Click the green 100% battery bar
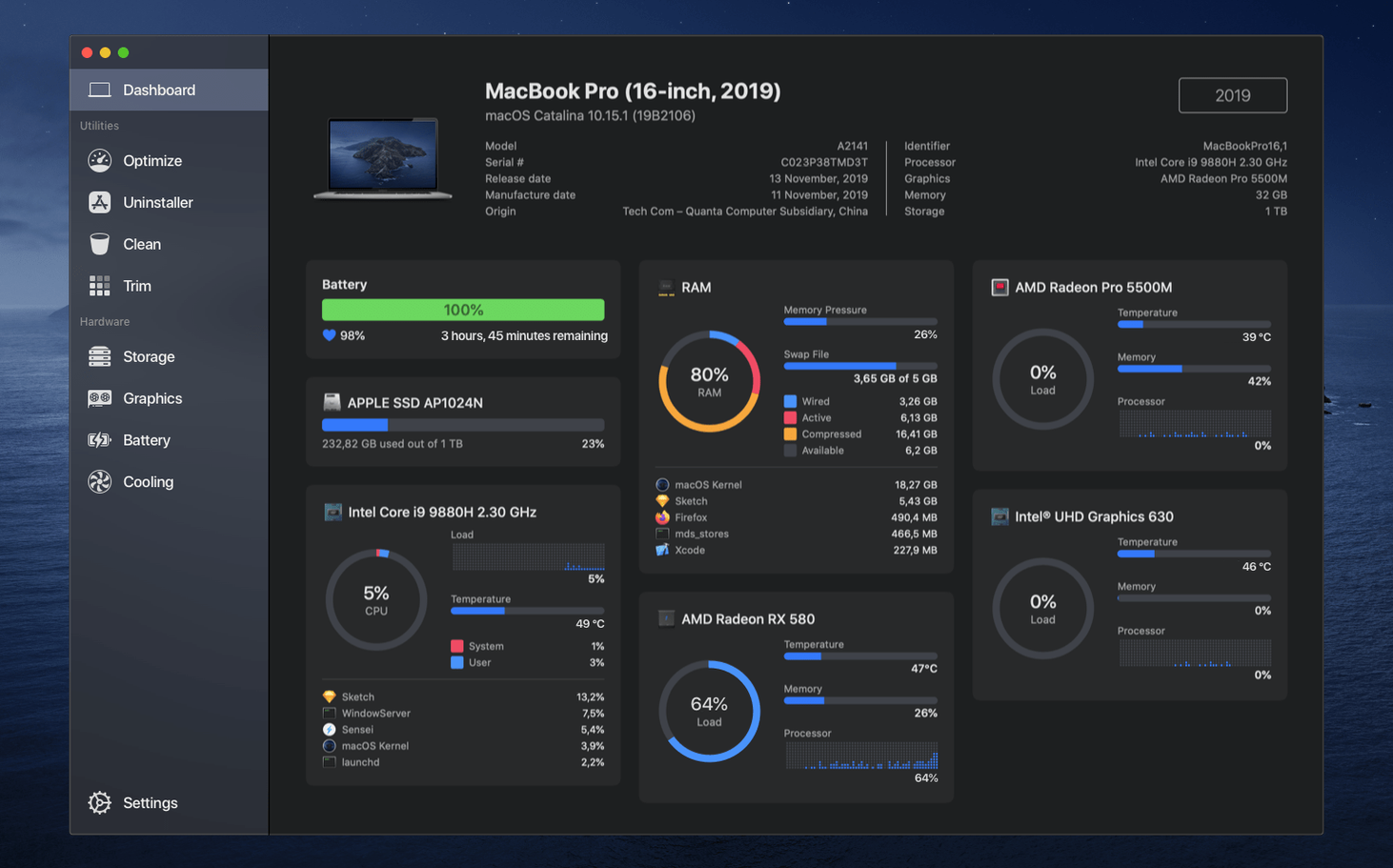 pyautogui.click(x=463, y=310)
